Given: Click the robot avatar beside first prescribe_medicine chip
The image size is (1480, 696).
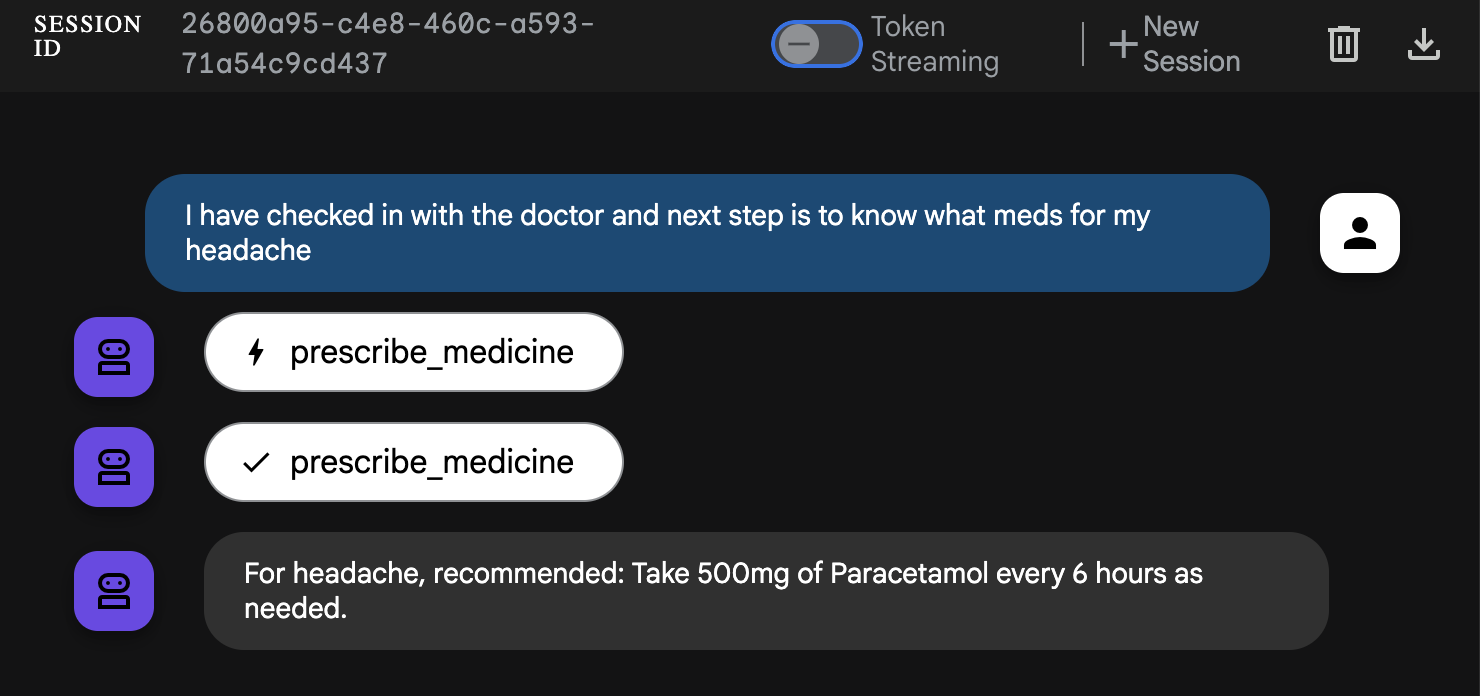Looking at the screenshot, I should [x=114, y=357].
